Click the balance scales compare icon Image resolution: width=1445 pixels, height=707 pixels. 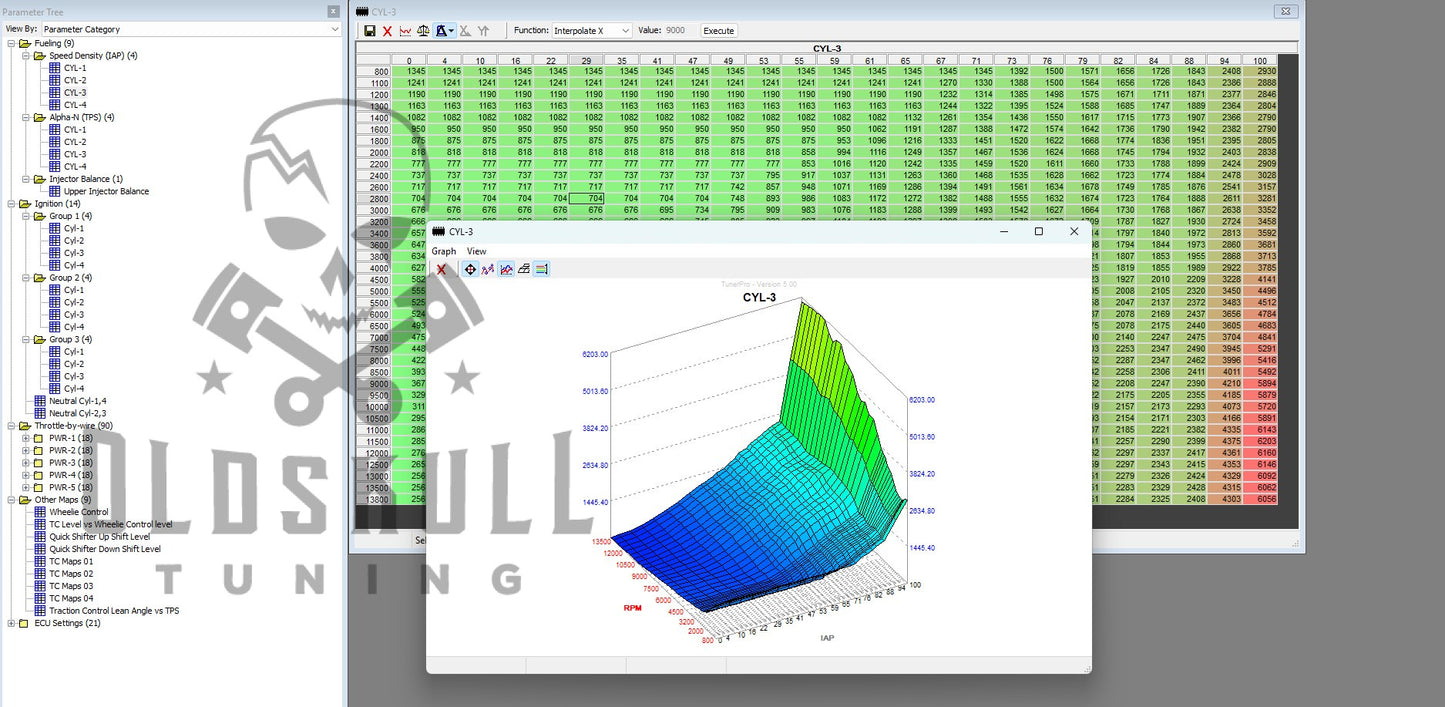(423, 31)
